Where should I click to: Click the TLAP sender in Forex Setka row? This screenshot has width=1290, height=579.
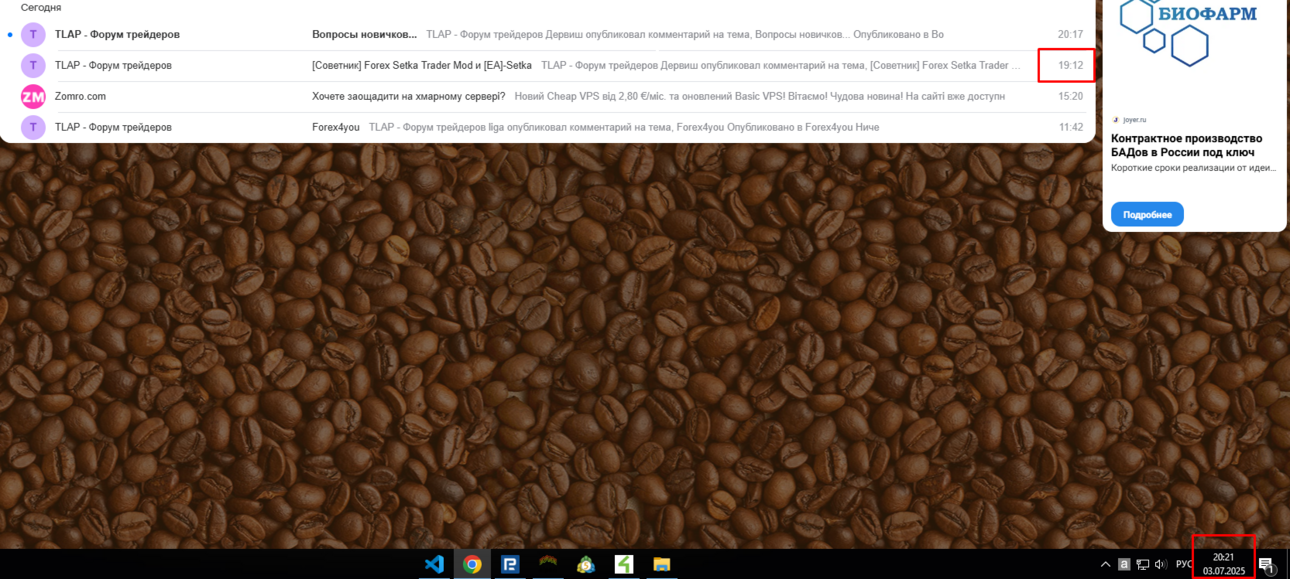point(113,65)
